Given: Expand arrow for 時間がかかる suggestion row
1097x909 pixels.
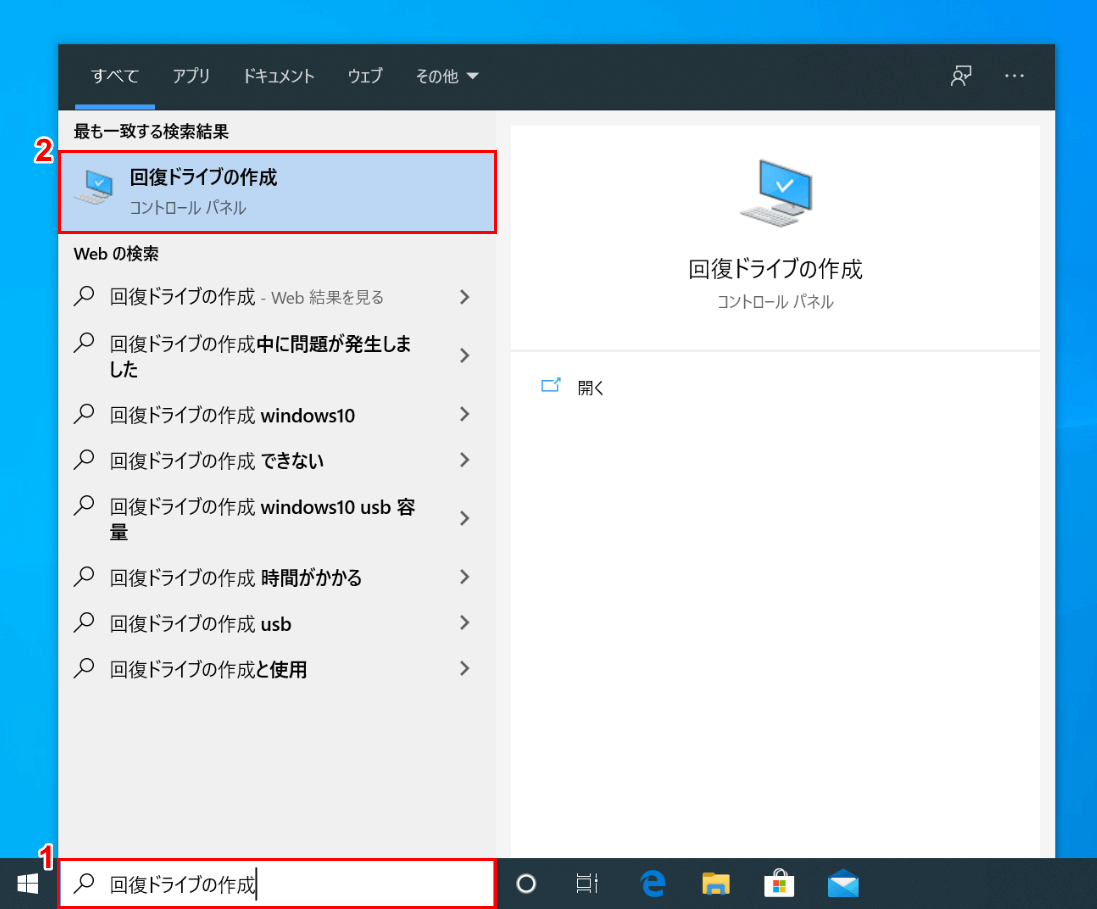Looking at the screenshot, I should 465,577.
